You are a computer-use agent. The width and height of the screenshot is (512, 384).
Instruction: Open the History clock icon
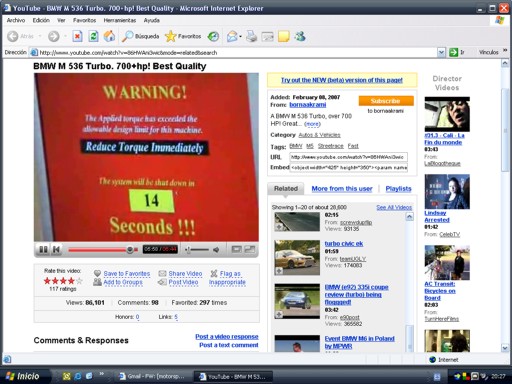coord(213,36)
